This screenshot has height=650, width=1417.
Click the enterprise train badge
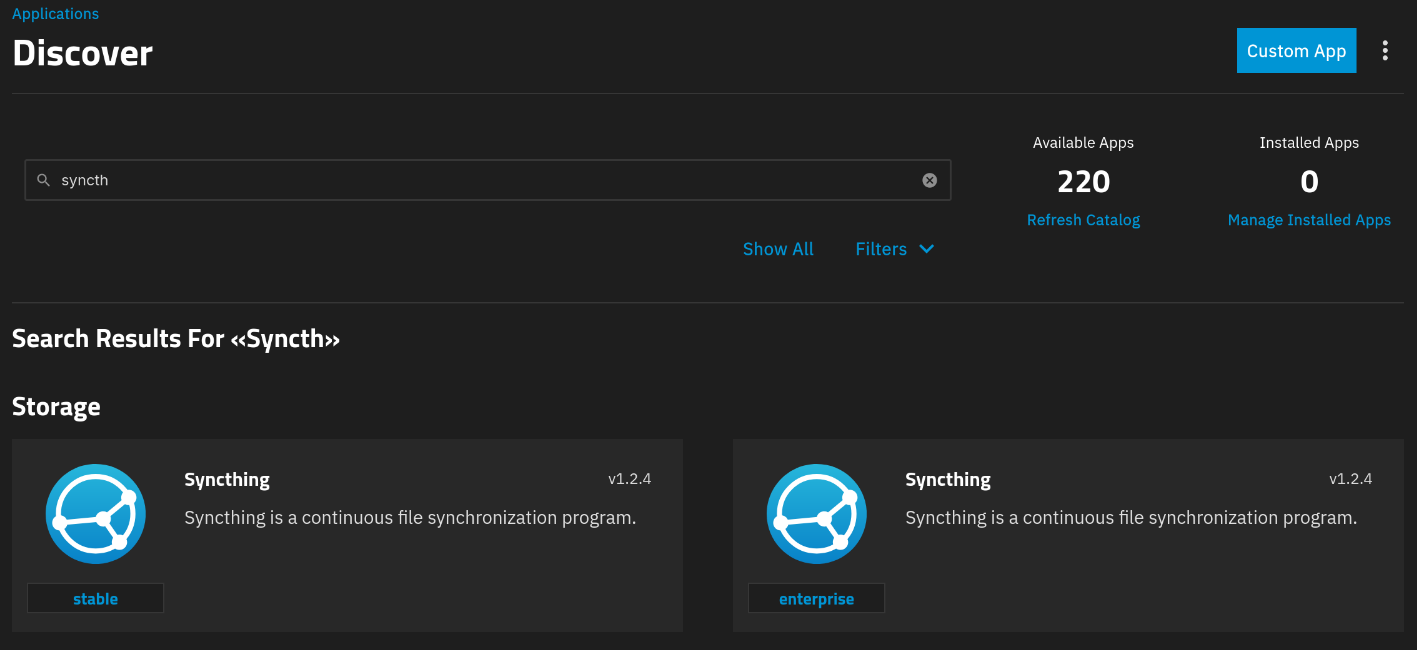pyautogui.click(x=816, y=598)
